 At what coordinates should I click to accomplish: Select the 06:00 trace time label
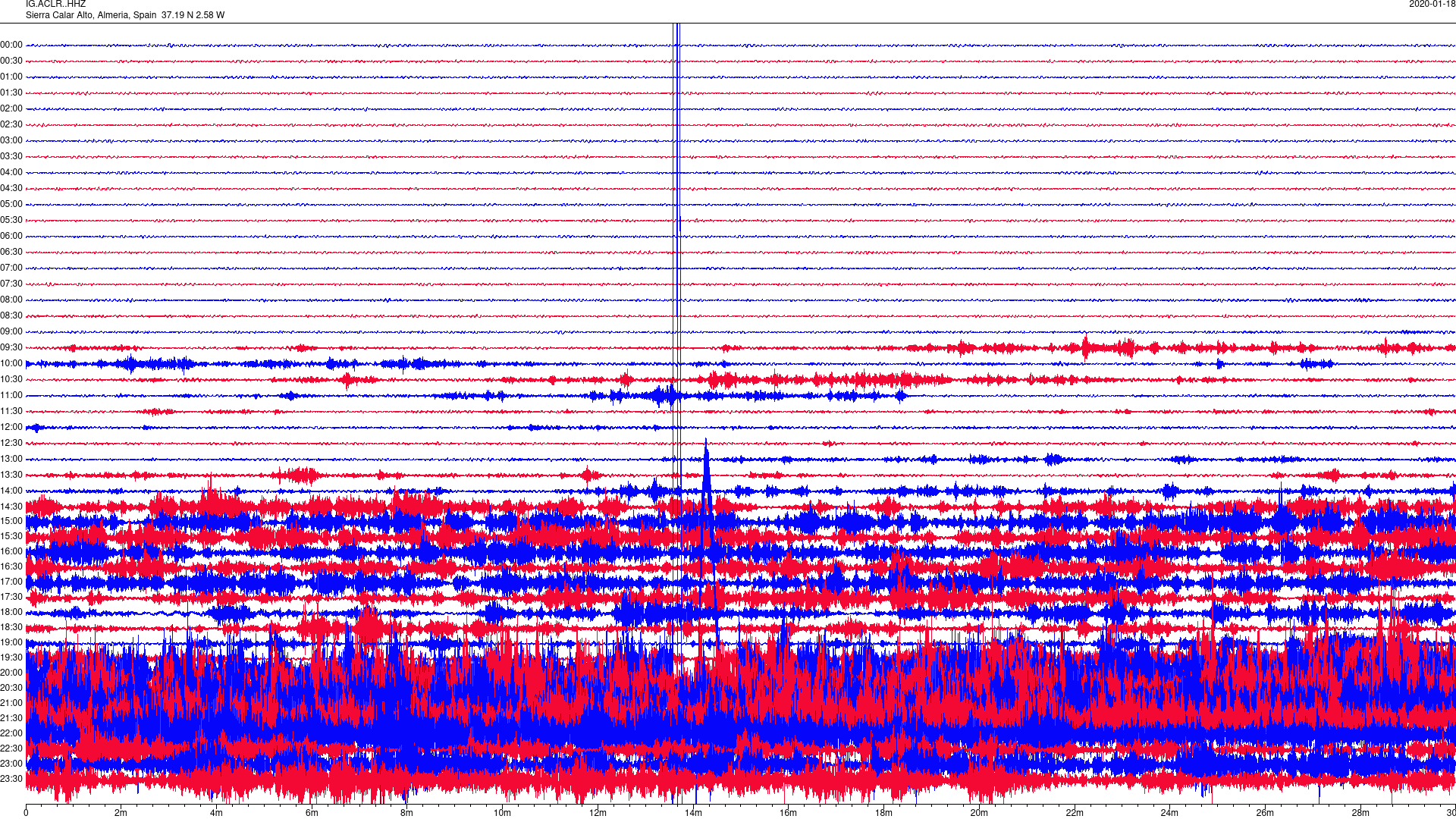[x=11, y=237]
